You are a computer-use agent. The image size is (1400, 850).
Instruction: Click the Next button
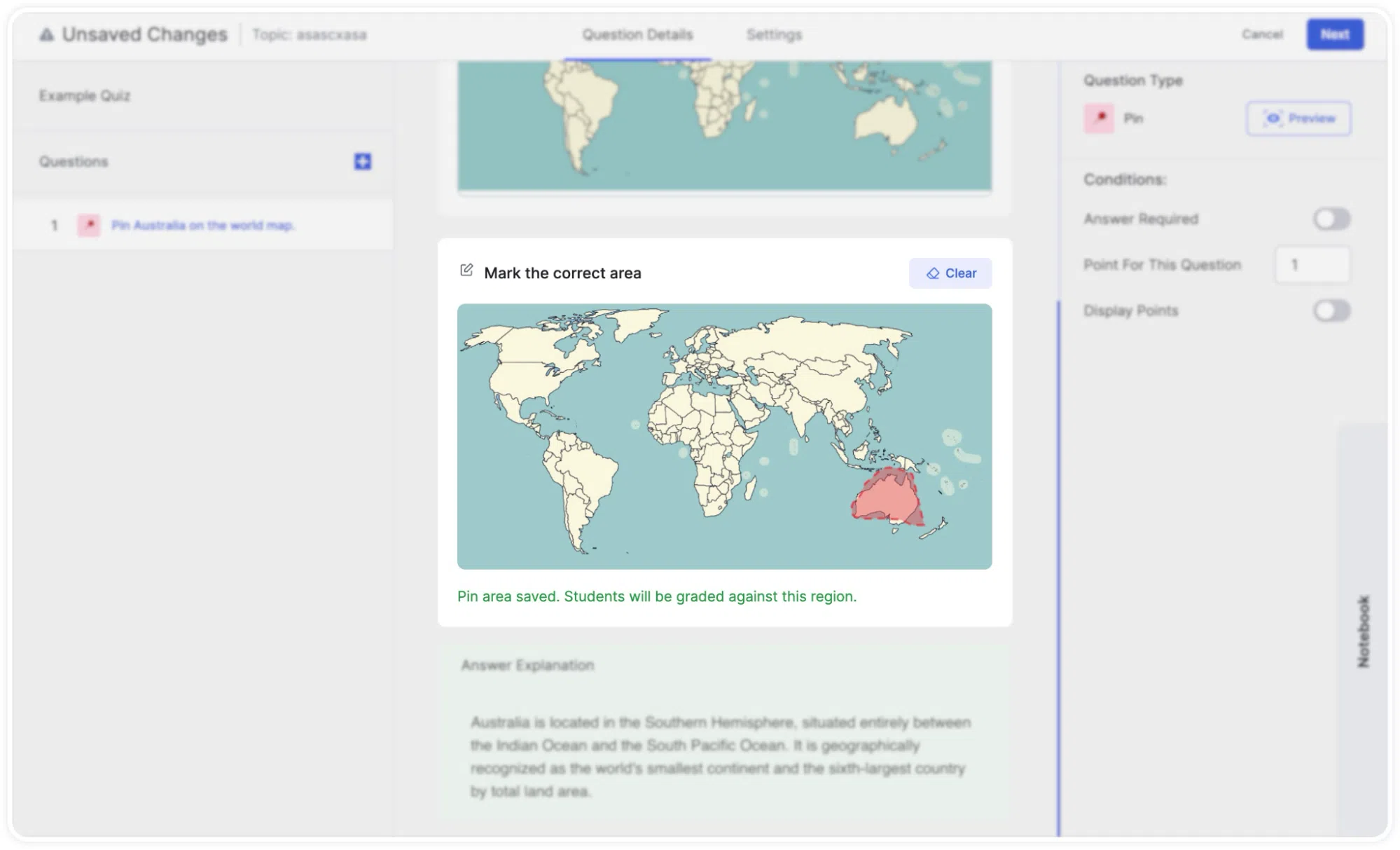[x=1335, y=34]
